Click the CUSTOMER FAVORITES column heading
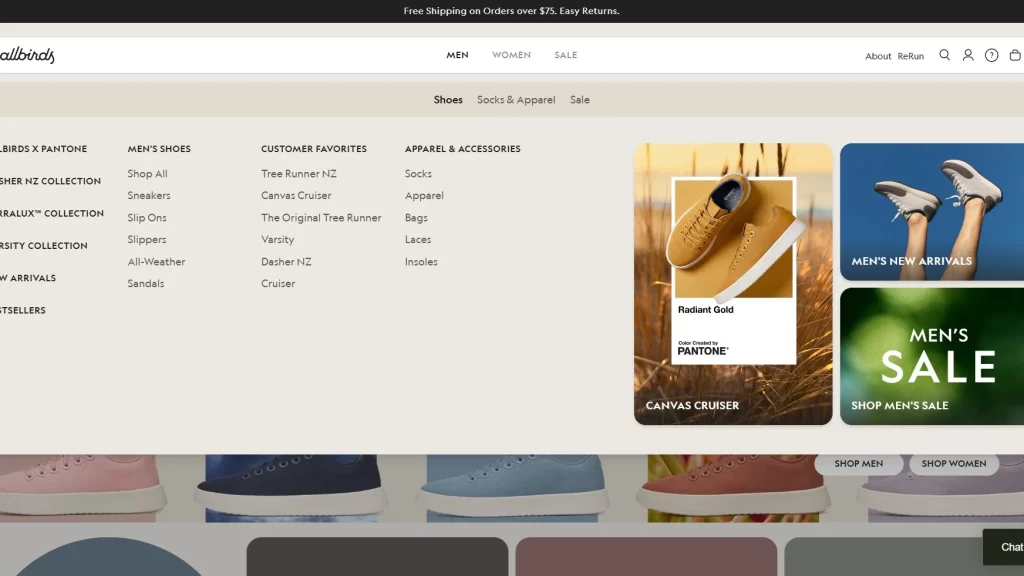 (x=313, y=149)
